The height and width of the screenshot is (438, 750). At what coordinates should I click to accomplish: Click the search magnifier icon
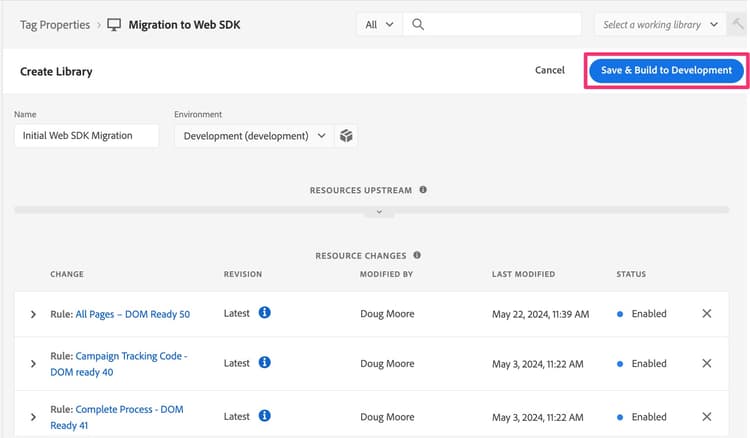[418, 24]
